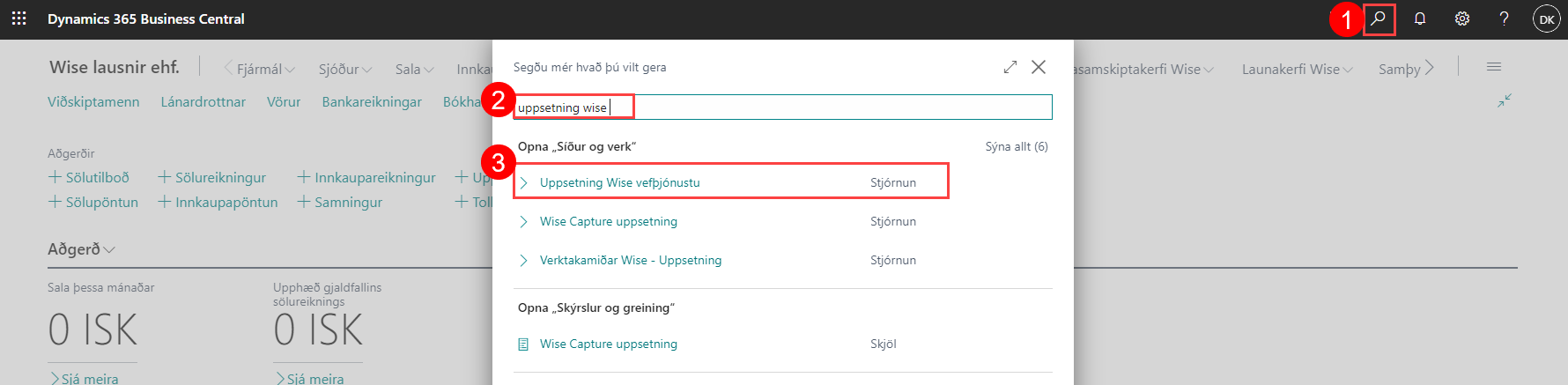Click the hamburger menu lines icon
Image resolution: width=1568 pixels, height=385 pixels.
(x=1494, y=67)
